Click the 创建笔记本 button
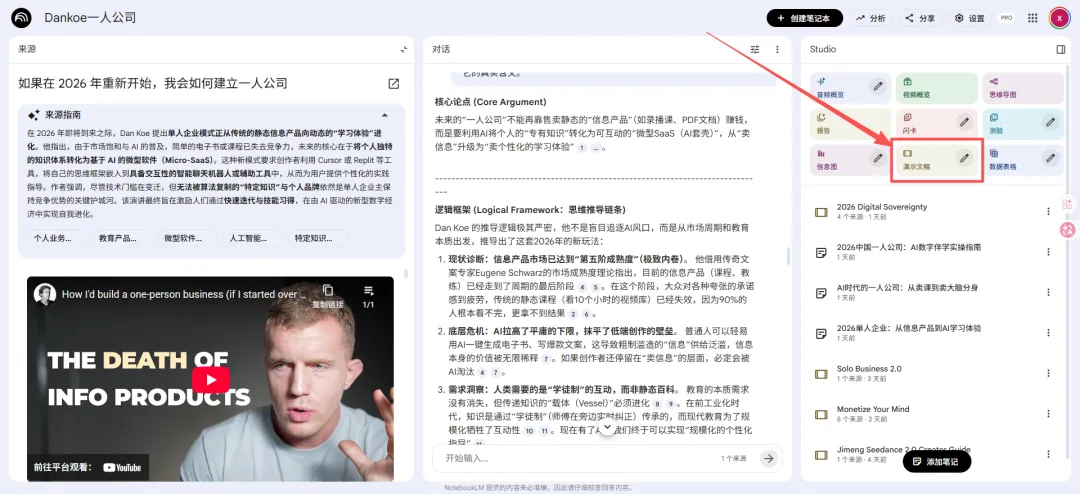Screen dimensions: 1080x494 pos(804,19)
